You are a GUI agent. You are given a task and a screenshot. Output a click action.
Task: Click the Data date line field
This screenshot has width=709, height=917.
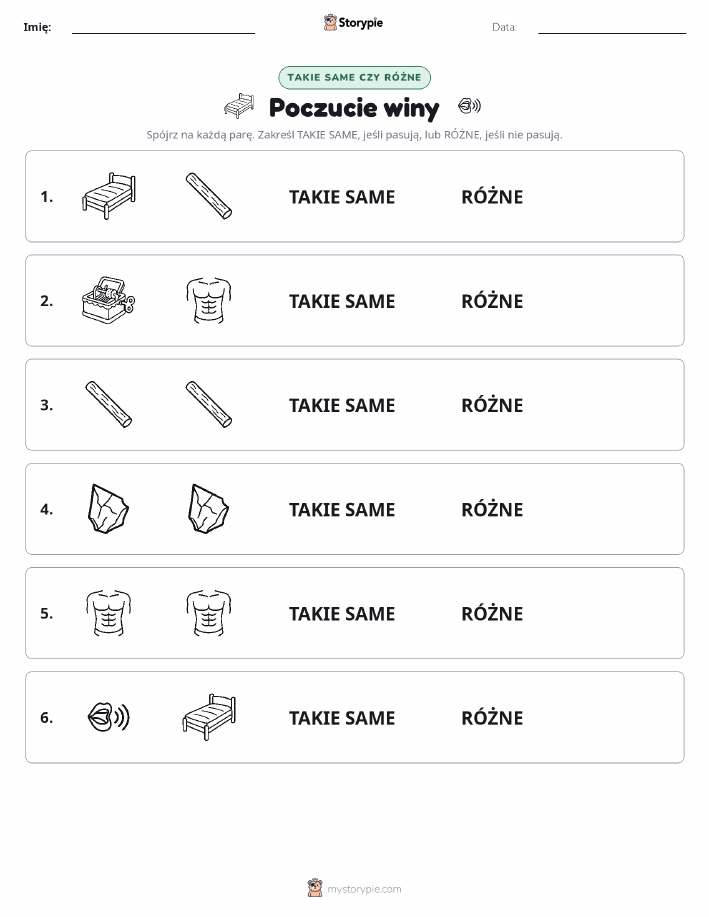tap(612, 27)
